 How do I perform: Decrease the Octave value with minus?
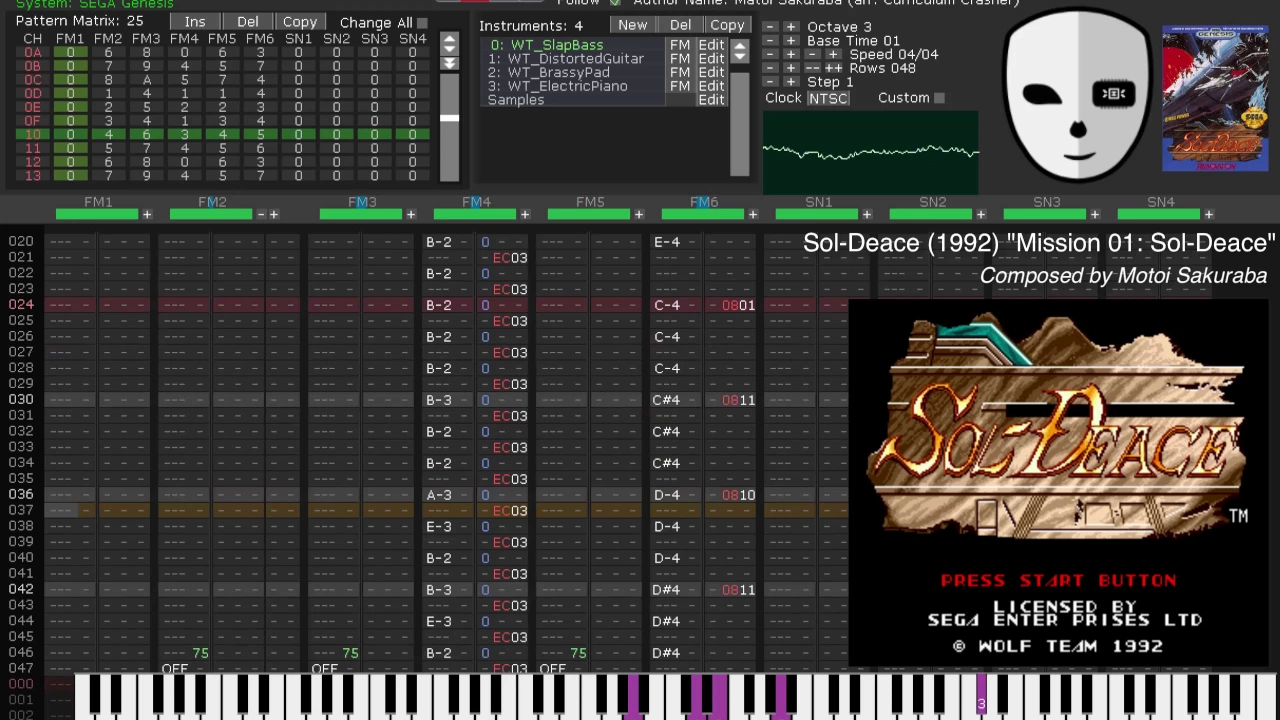(x=770, y=27)
